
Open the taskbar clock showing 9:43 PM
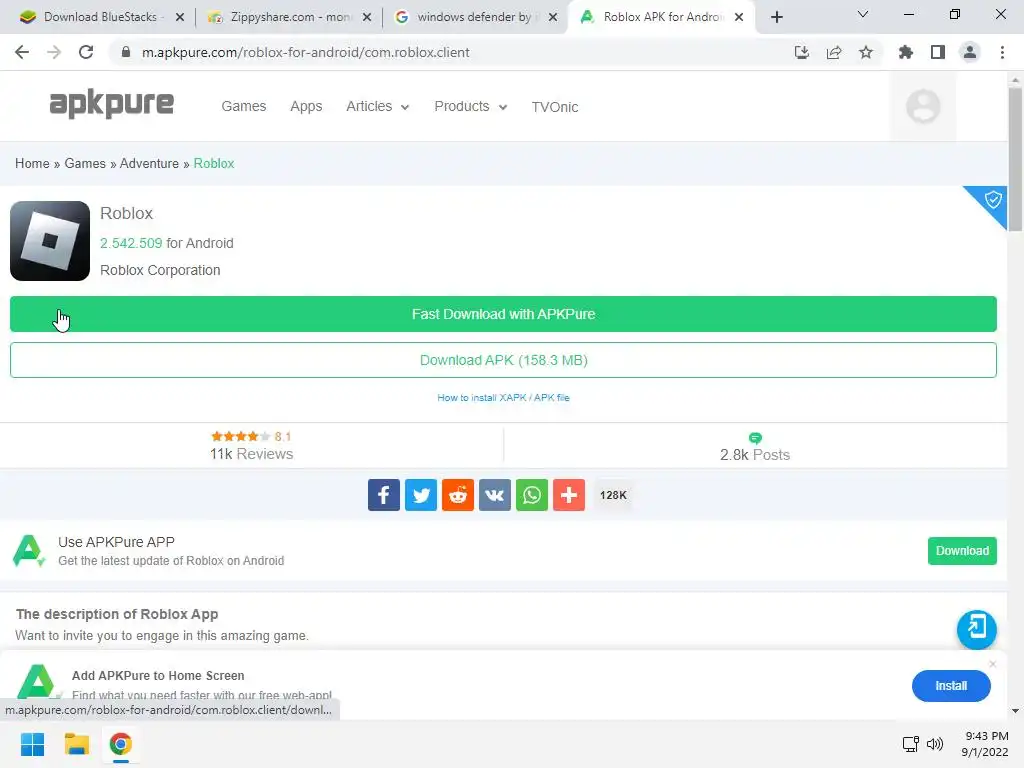985,744
